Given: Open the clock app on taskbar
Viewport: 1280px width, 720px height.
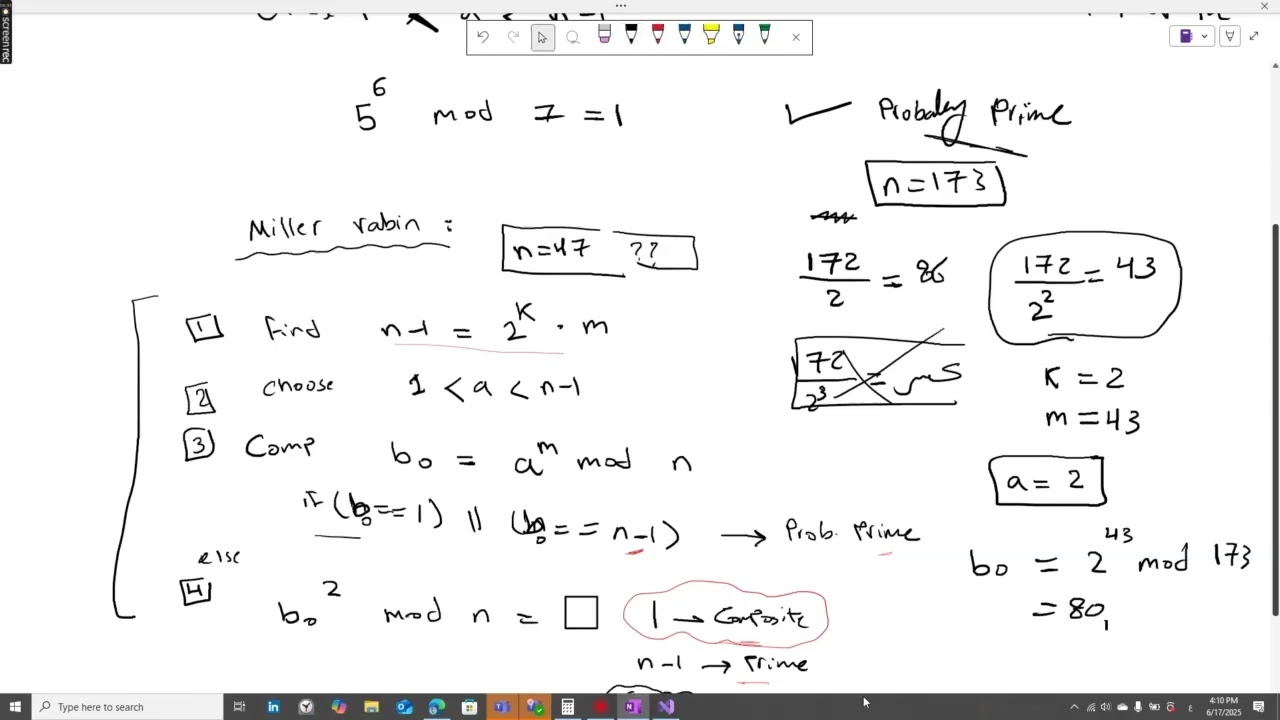Looking at the screenshot, I should point(306,707).
